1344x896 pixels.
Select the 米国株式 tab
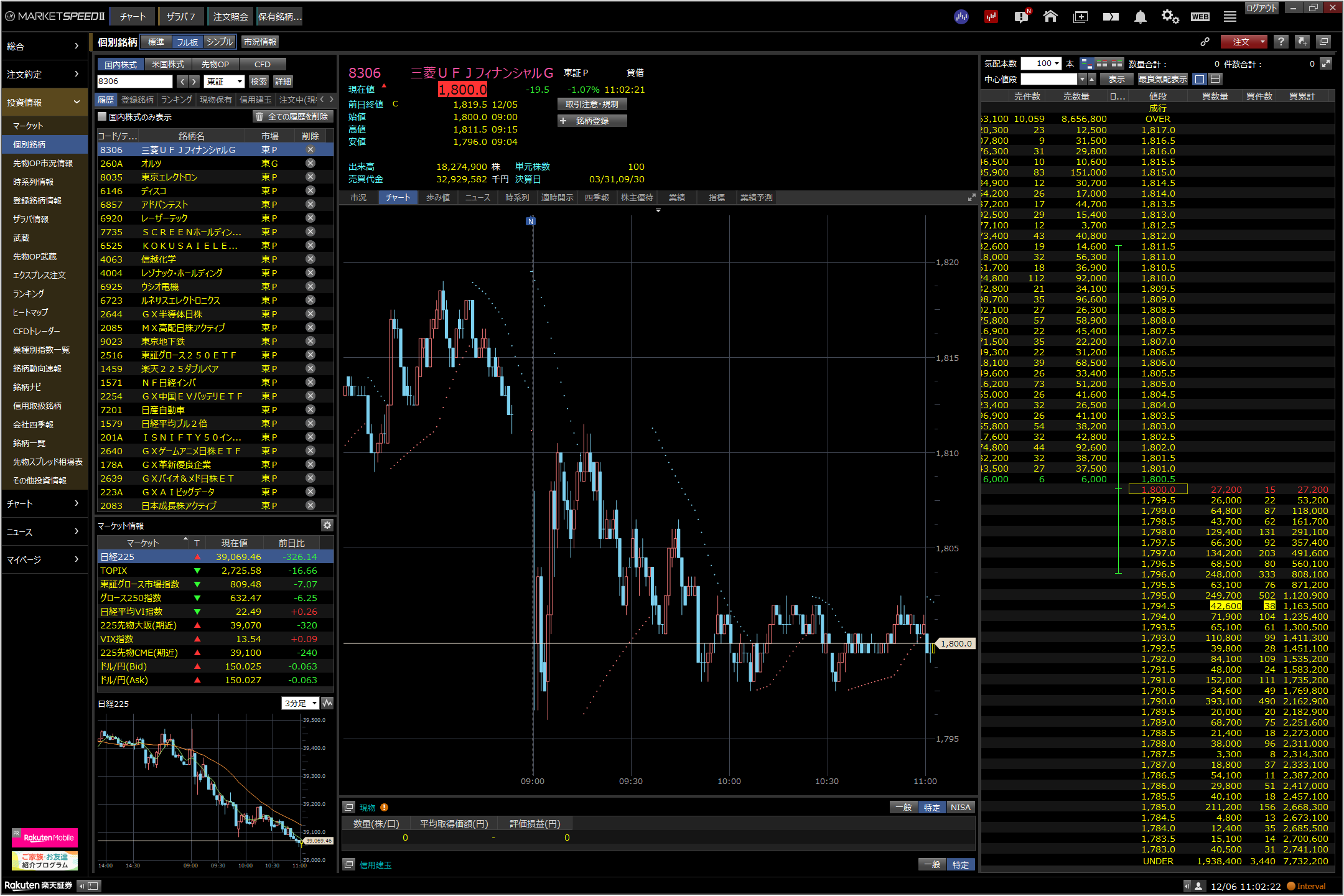point(168,64)
